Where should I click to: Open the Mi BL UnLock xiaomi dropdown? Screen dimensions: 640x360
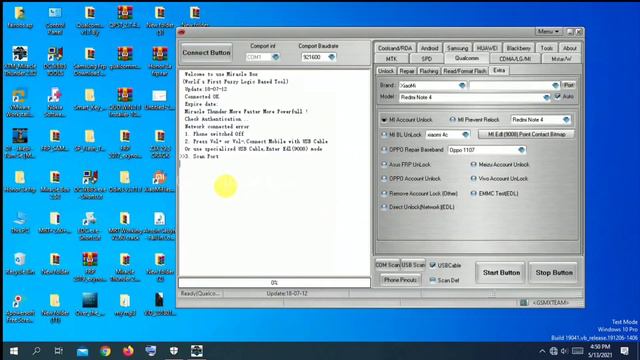(465, 135)
